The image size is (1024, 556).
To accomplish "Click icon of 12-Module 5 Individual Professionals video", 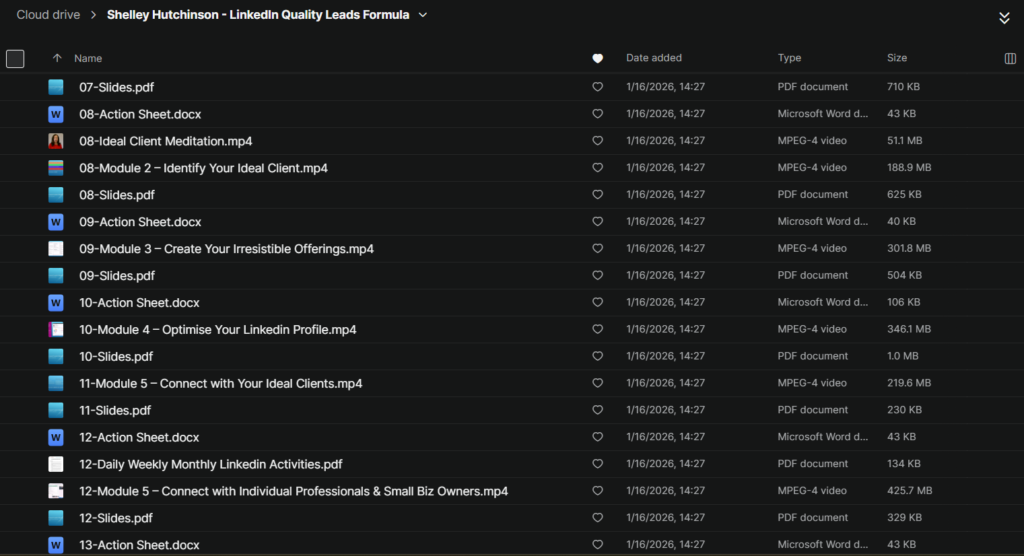I will (56, 491).
